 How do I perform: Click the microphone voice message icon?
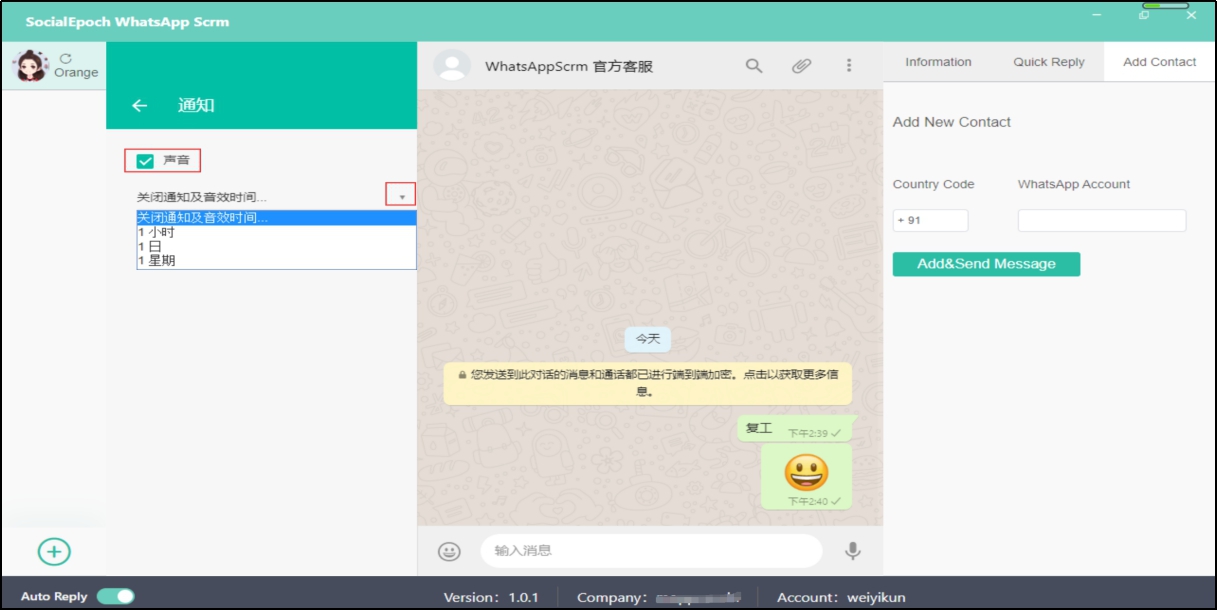click(853, 551)
